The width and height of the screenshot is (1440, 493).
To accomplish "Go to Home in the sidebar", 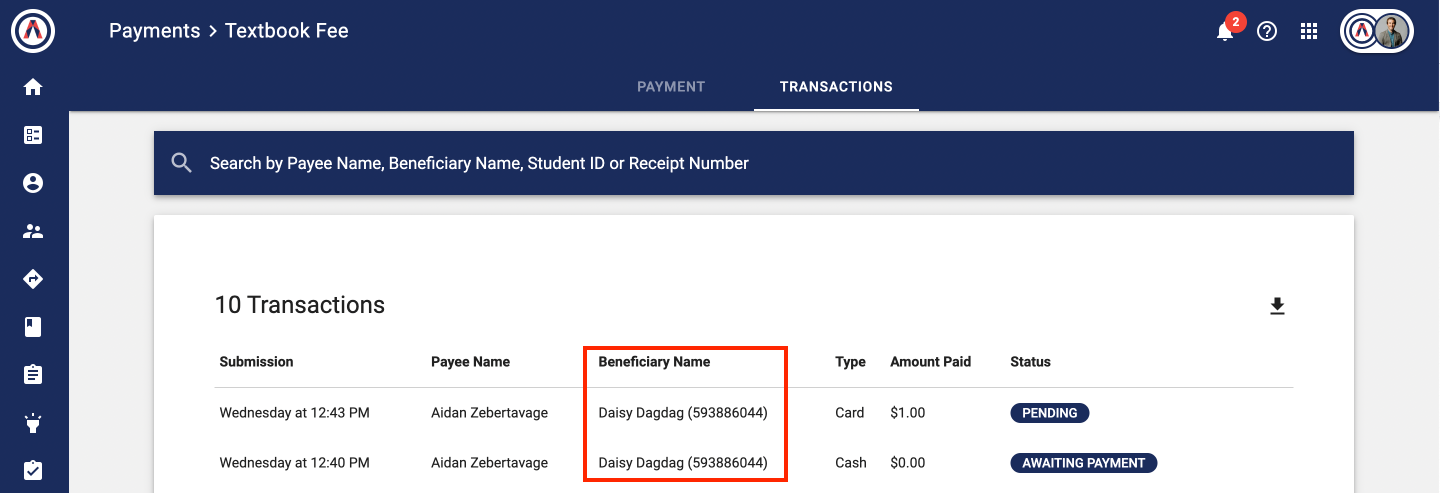I will (x=33, y=87).
